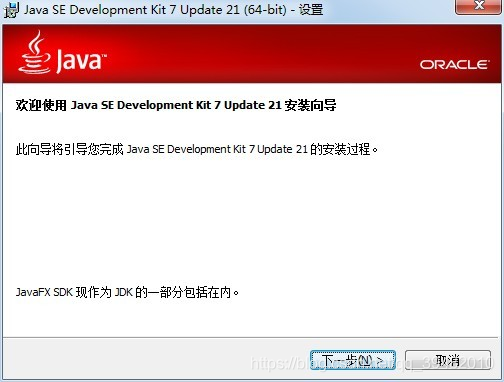
Task: Click the ORACLE logo in banner
Action: pos(455,64)
